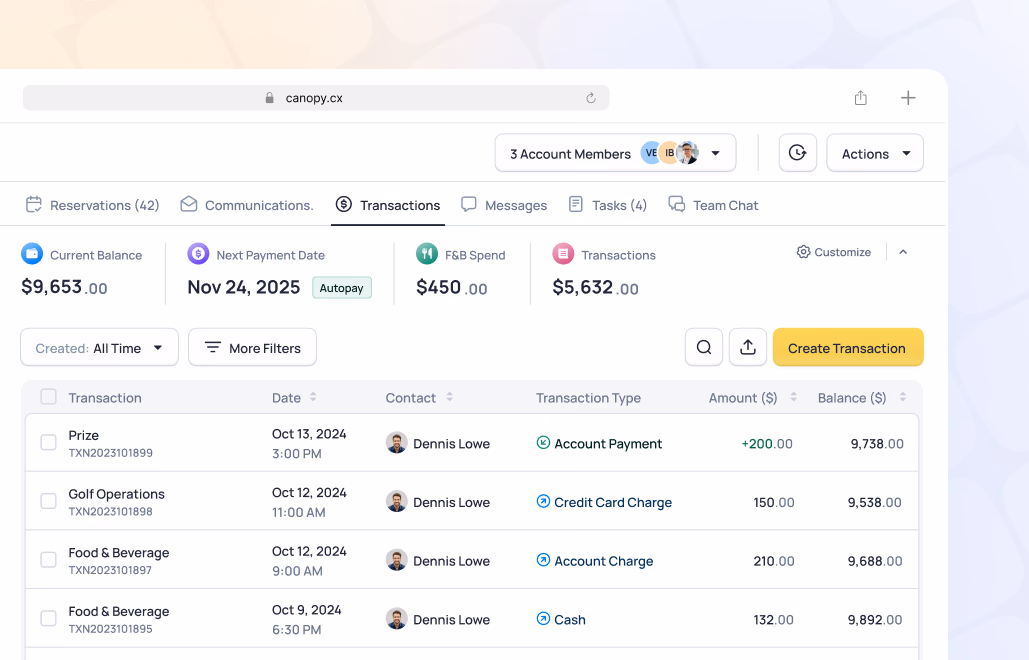The image size is (1029, 660).
Task: Sort the table by Contact
Action: coord(450,397)
